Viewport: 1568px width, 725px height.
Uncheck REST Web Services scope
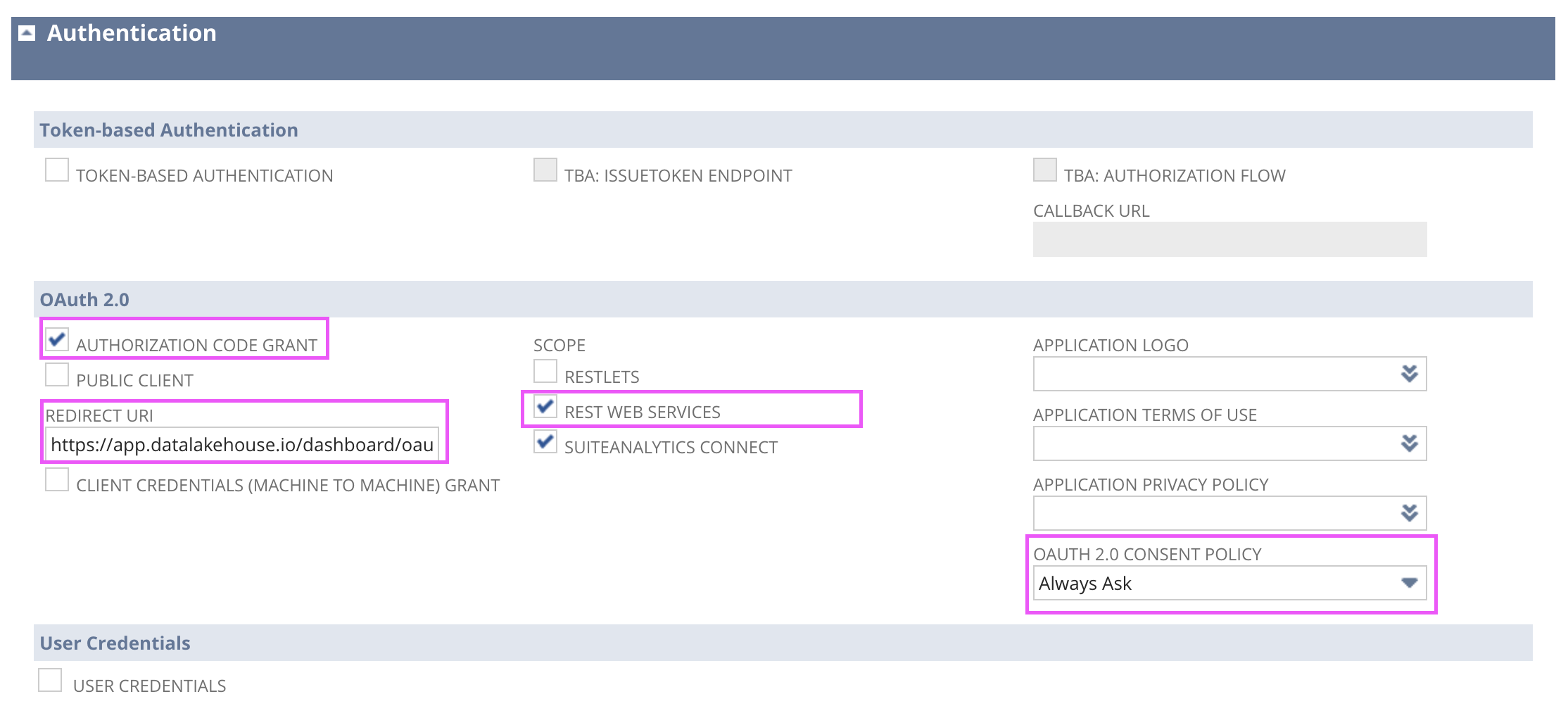545,407
